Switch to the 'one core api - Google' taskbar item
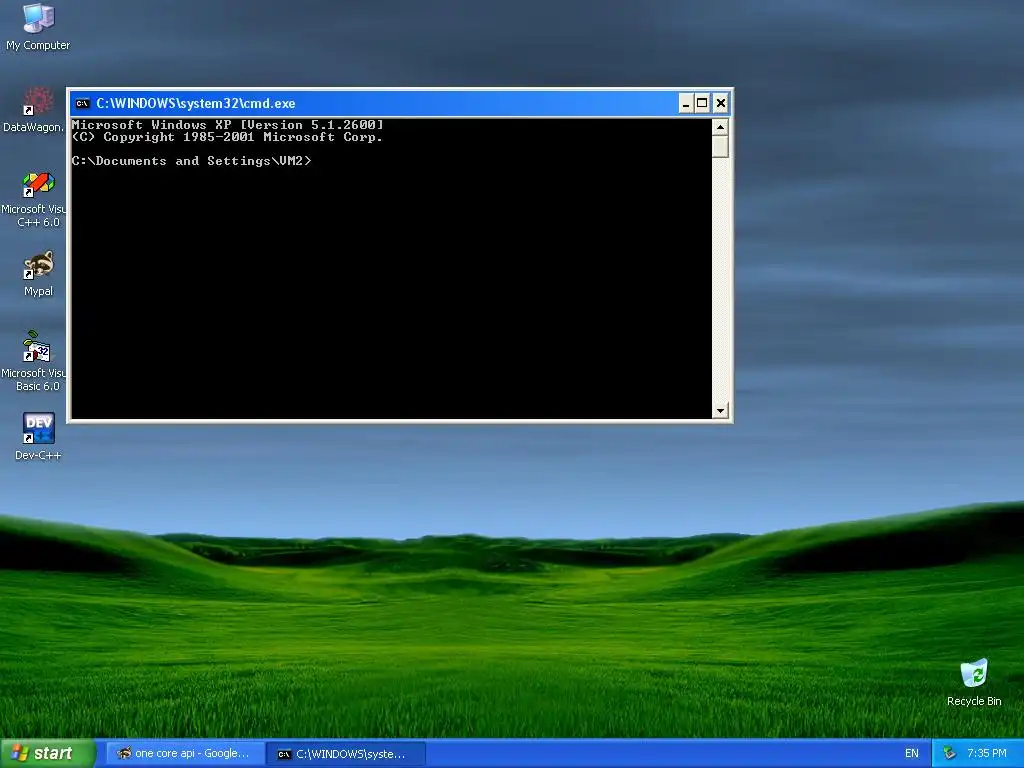This screenshot has width=1024, height=768. click(x=185, y=754)
